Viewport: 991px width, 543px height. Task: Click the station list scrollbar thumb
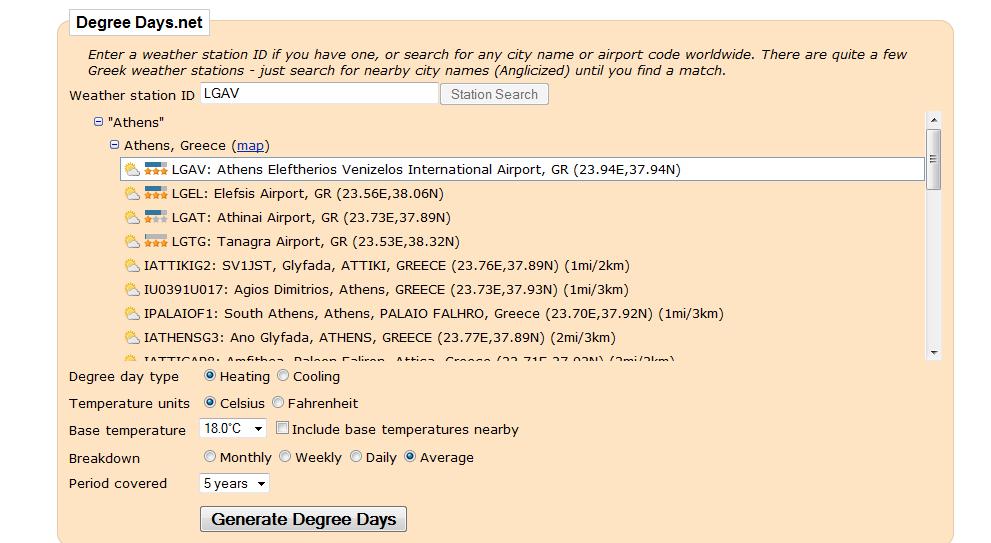(x=933, y=159)
